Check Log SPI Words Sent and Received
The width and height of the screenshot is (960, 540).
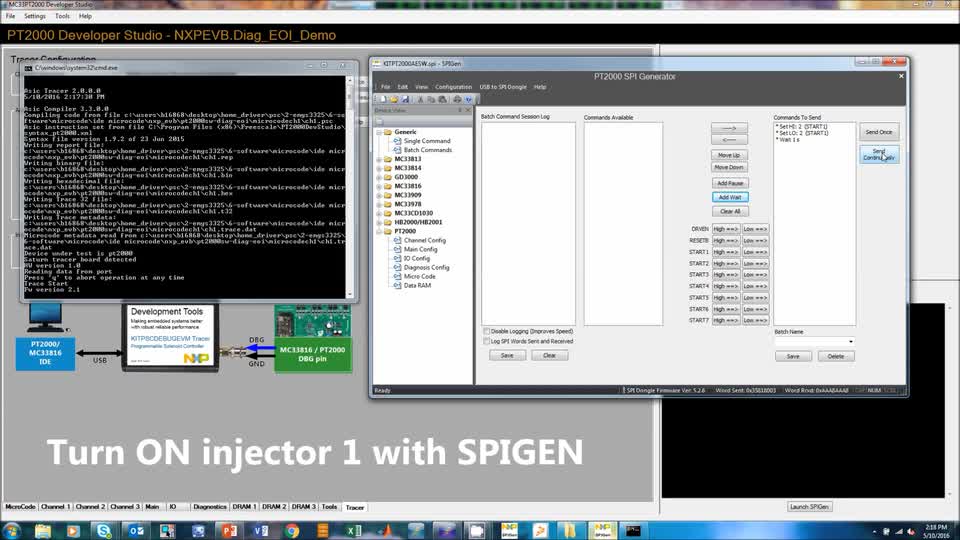click(x=487, y=341)
